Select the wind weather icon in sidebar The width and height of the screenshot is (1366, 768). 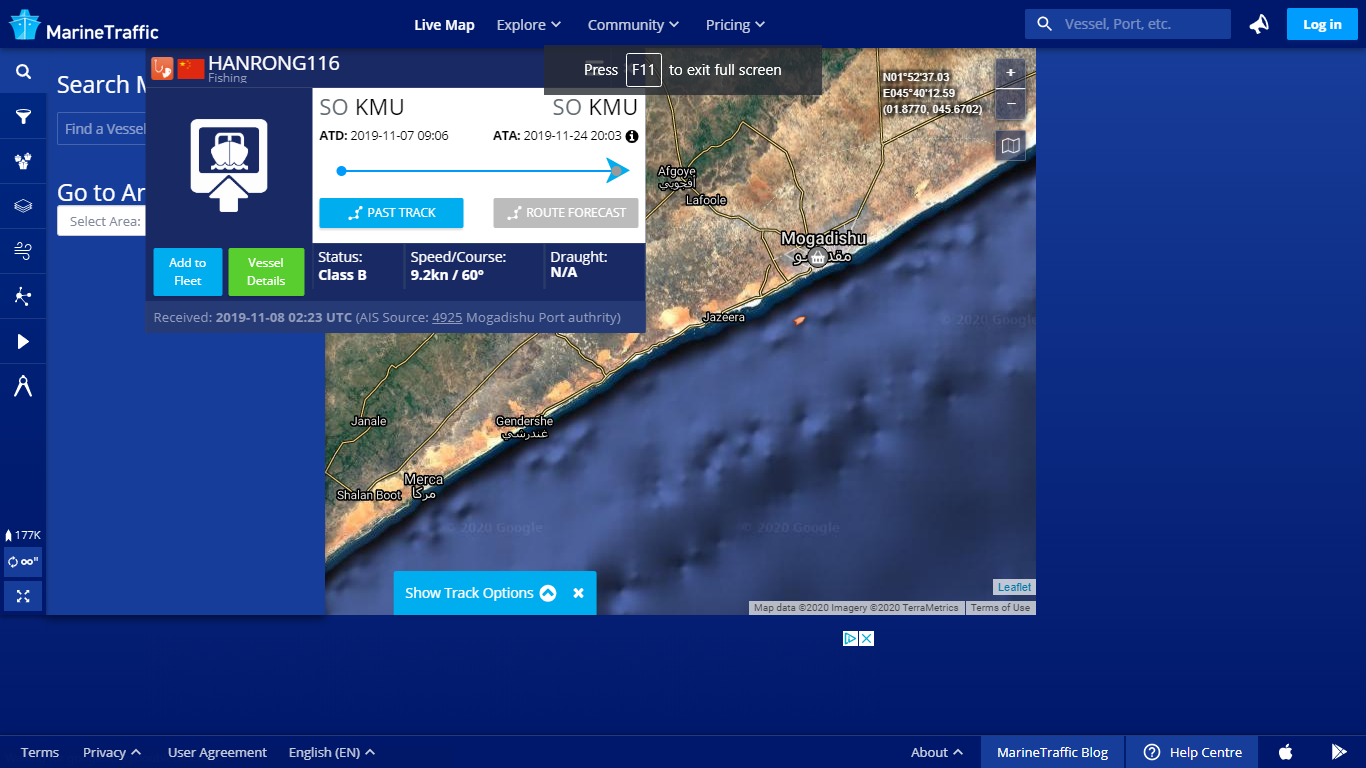23,251
